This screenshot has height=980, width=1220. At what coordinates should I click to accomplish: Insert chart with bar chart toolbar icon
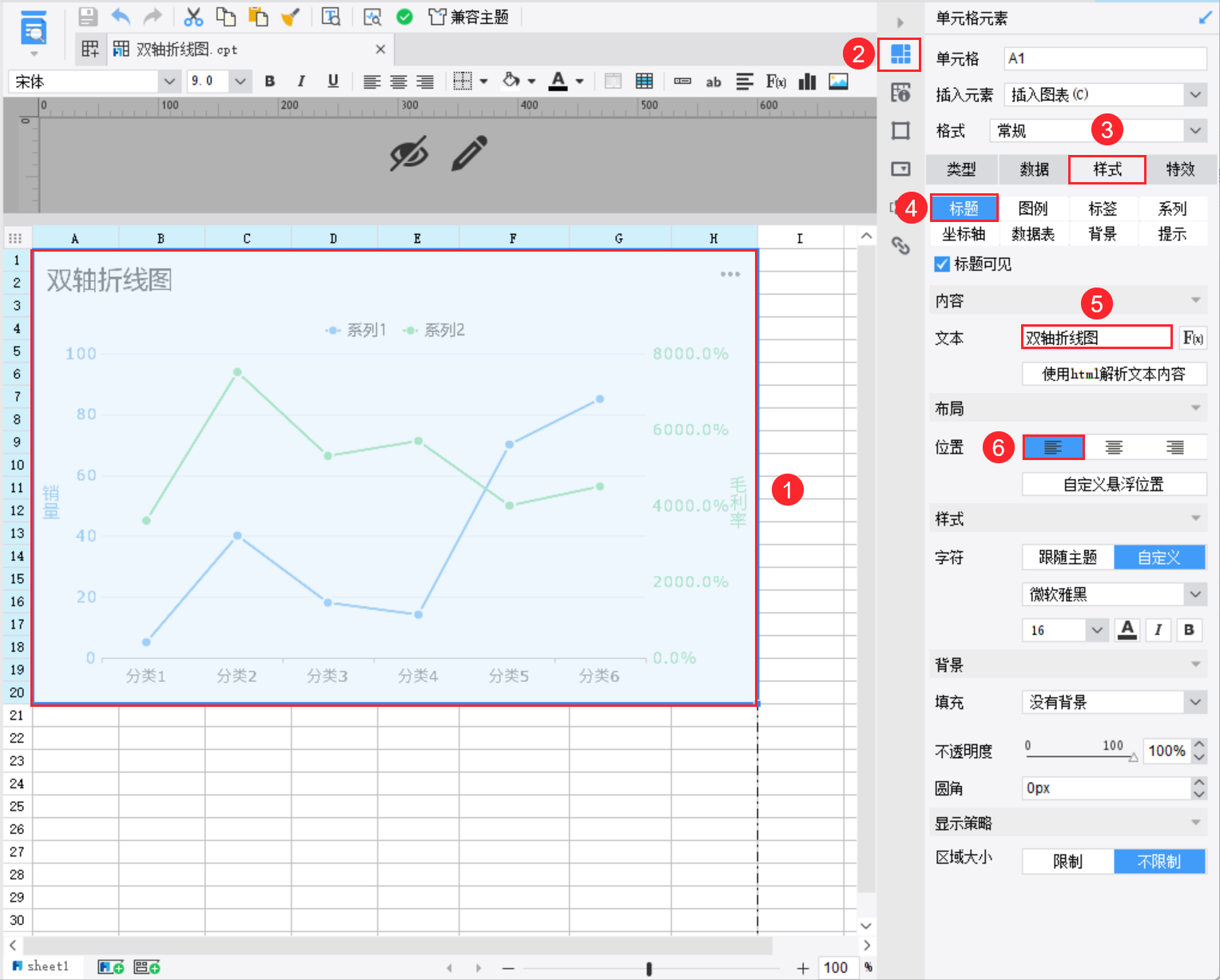(x=808, y=81)
